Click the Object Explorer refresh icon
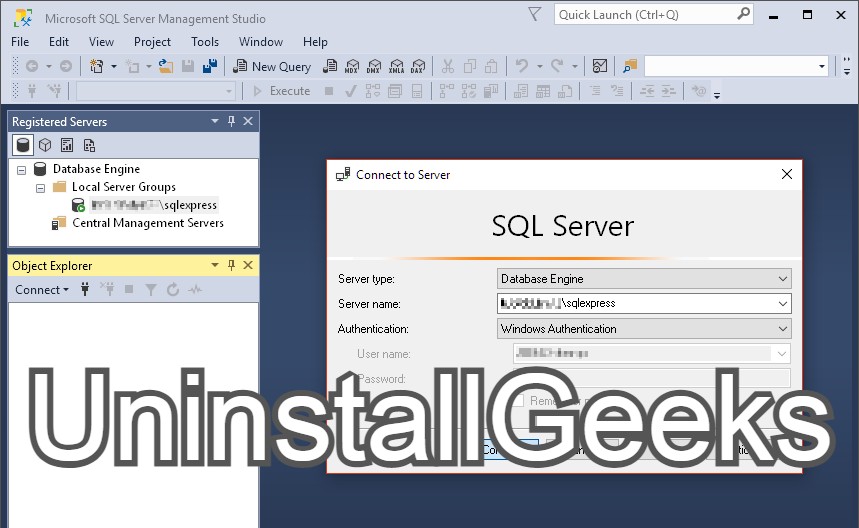859x528 pixels. (173, 289)
